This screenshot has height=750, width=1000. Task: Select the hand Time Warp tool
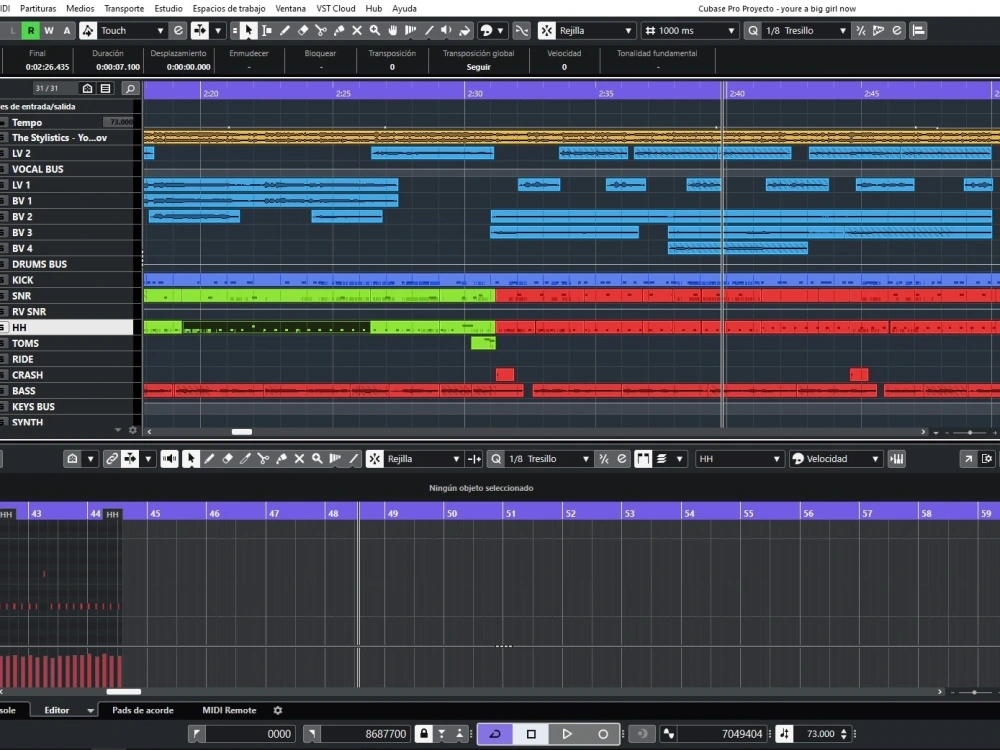coord(393,30)
